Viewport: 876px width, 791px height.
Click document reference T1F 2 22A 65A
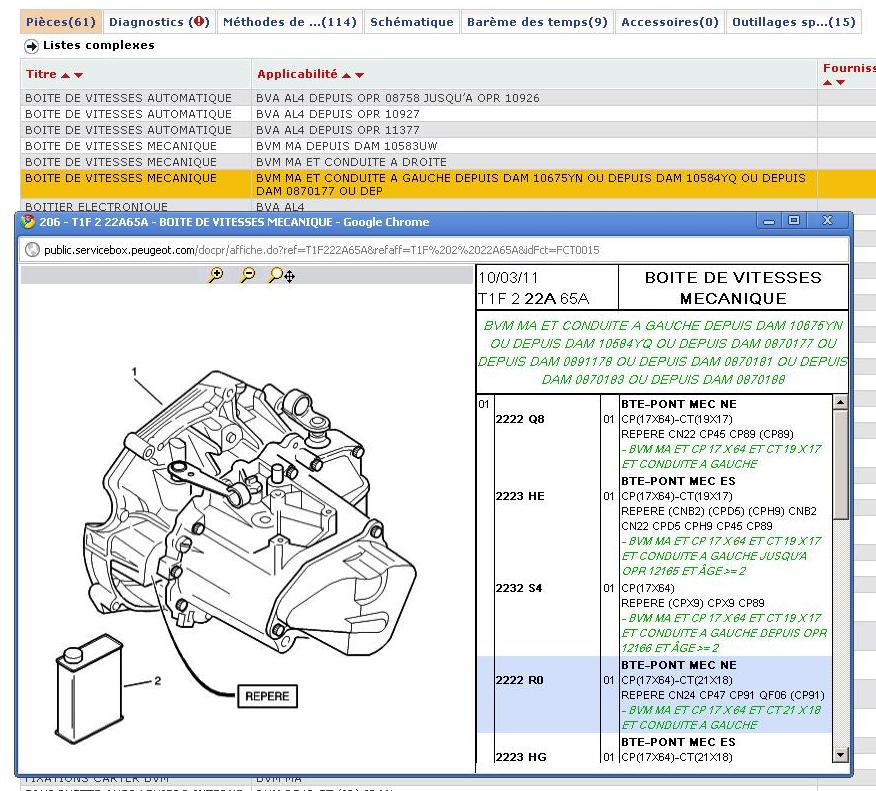[534, 299]
